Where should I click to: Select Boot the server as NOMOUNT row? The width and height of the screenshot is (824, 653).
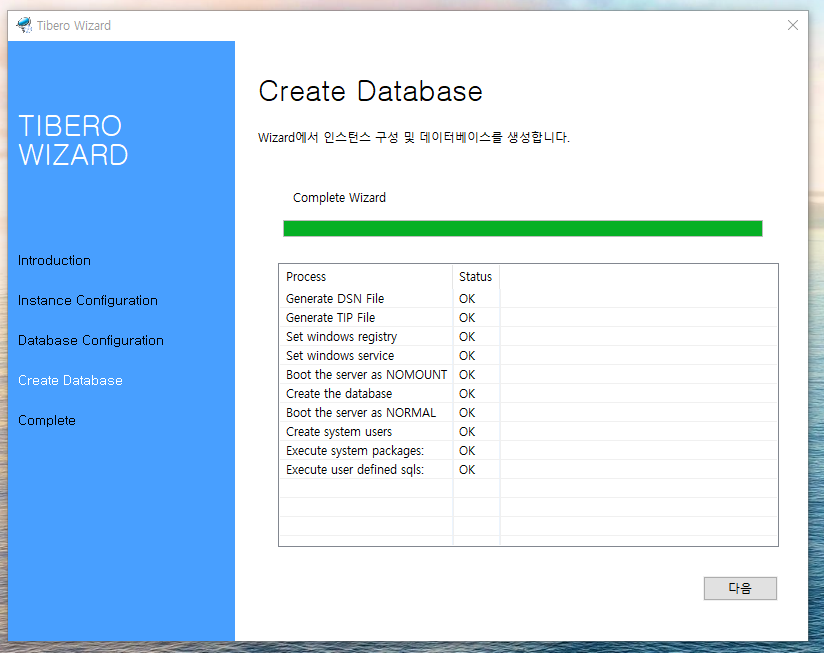[x=528, y=375]
